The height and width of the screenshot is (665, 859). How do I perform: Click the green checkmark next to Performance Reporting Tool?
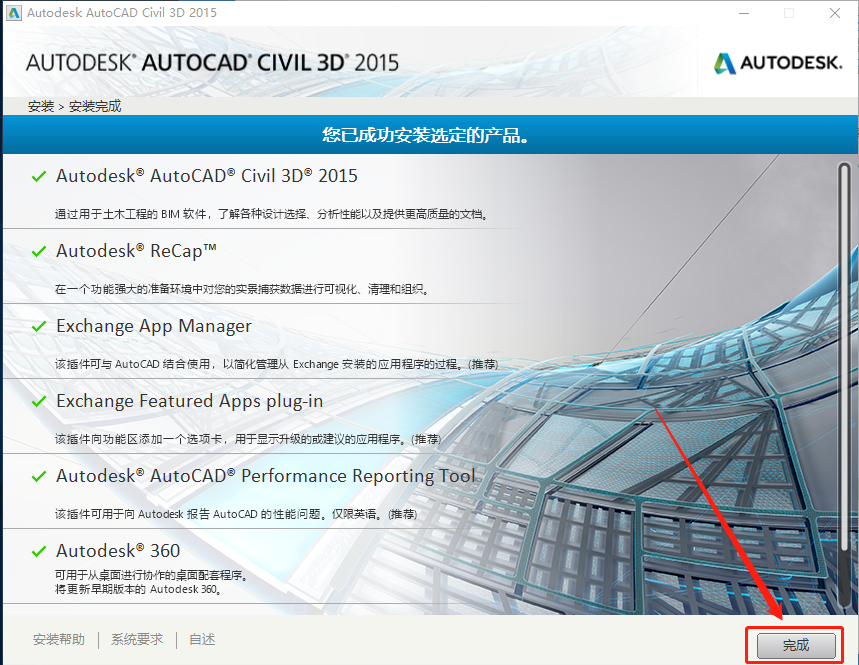click(39, 477)
